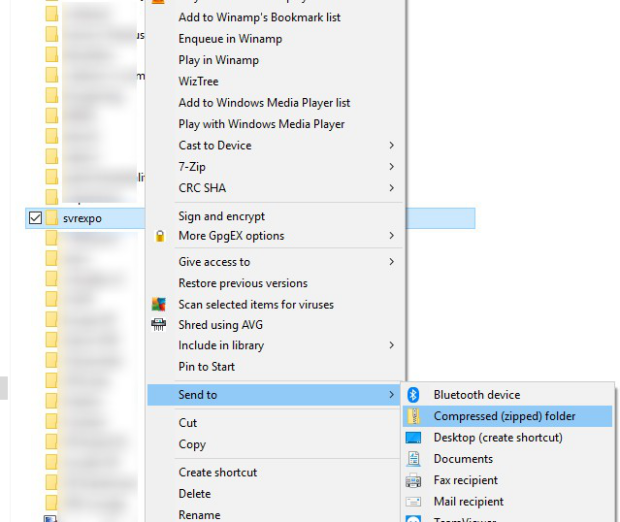Screen dimensions: 620x522
Task: Click the Documents page icon
Action: [x=413, y=459]
